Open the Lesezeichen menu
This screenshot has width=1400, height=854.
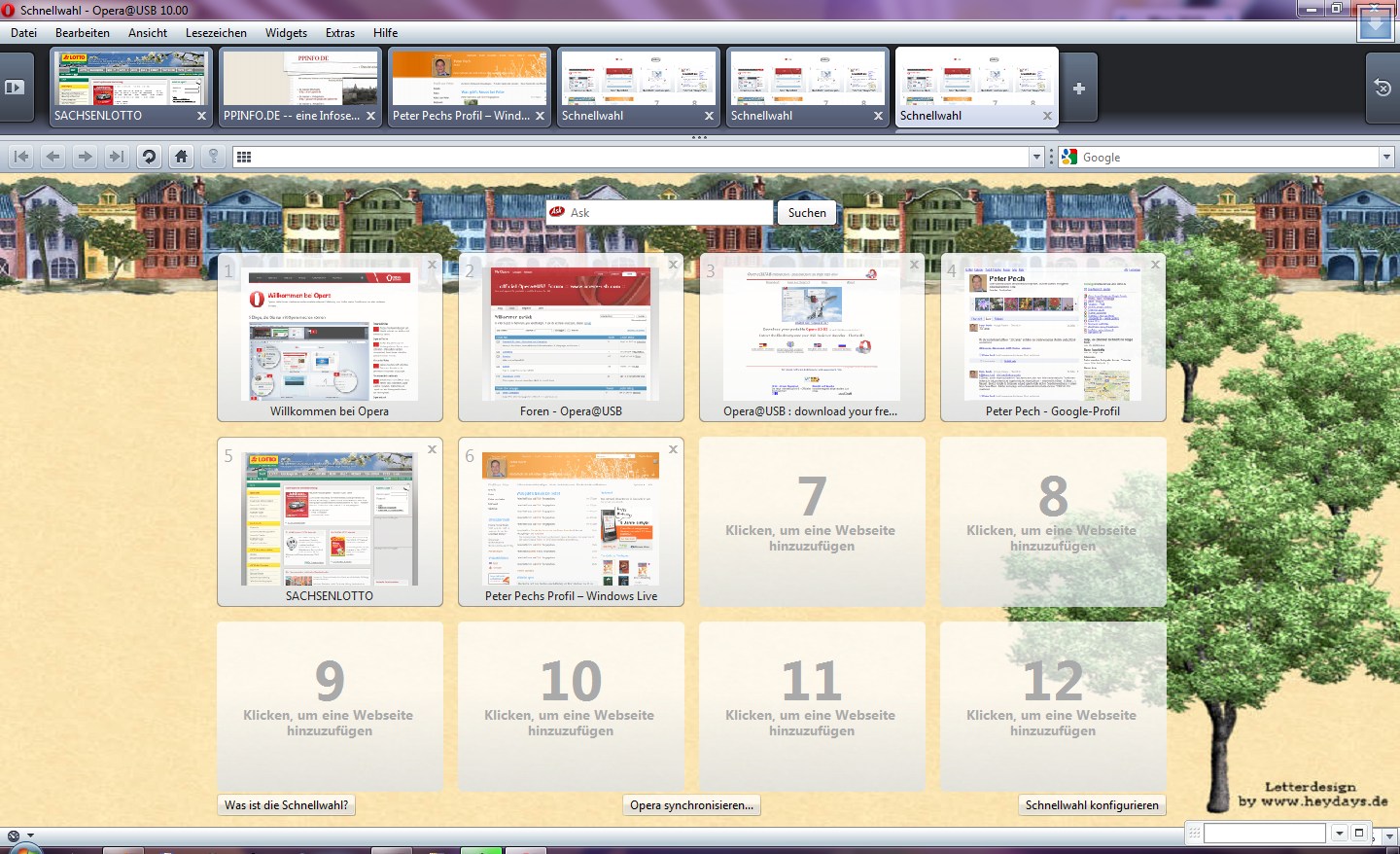click(216, 33)
